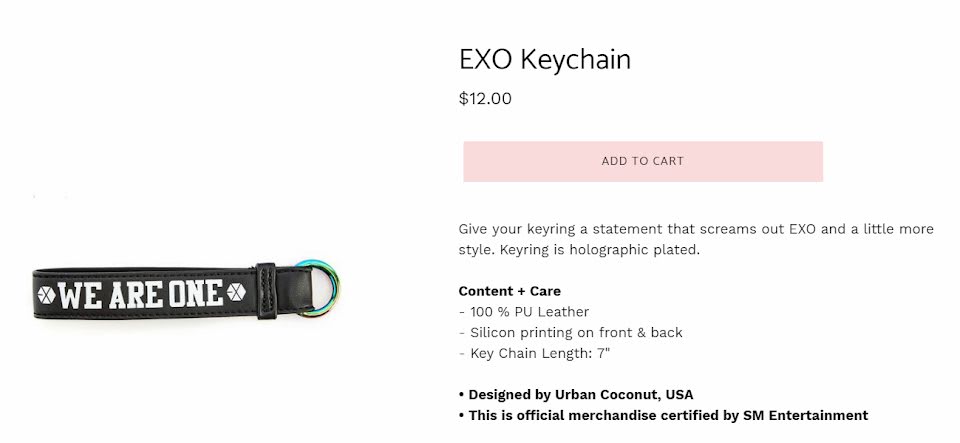Click the $12.00 price text
Image resolution: width=960 pixels, height=443 pixels.
tap(485, 99)
